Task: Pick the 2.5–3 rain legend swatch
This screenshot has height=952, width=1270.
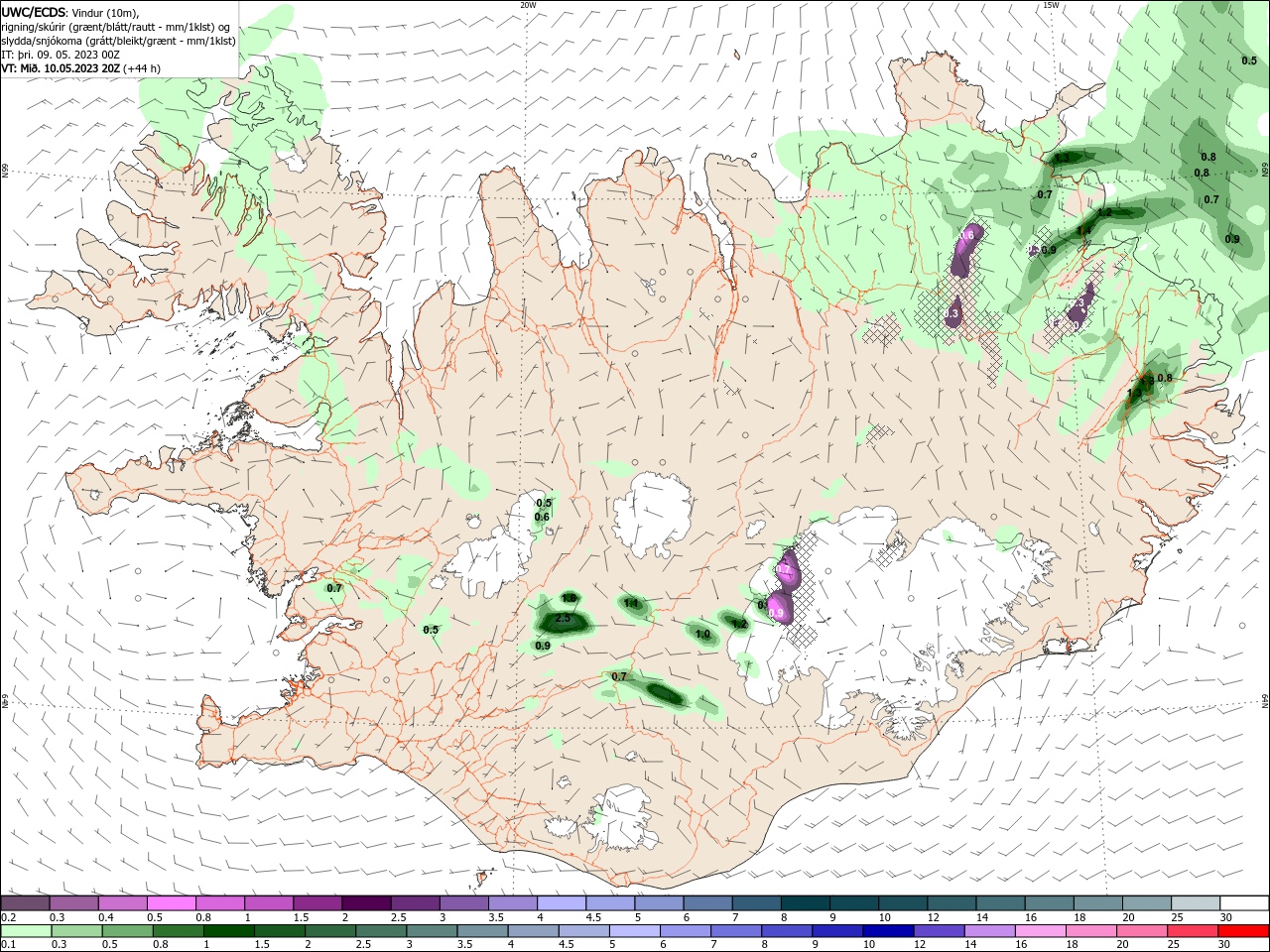Action: 381,931
